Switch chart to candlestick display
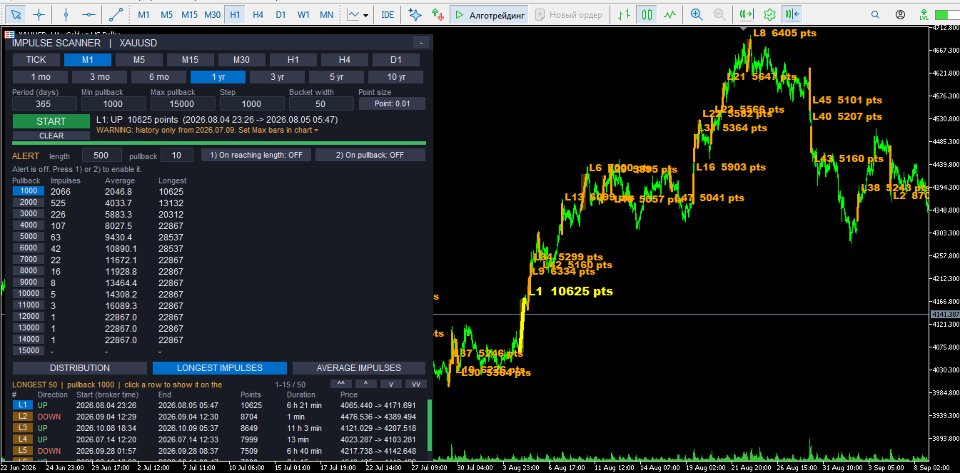 (648, 14)
